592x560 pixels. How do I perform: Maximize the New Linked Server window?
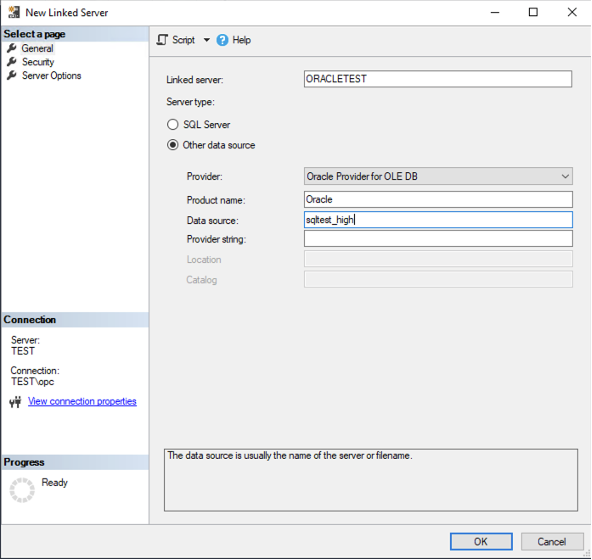point(533,12)
